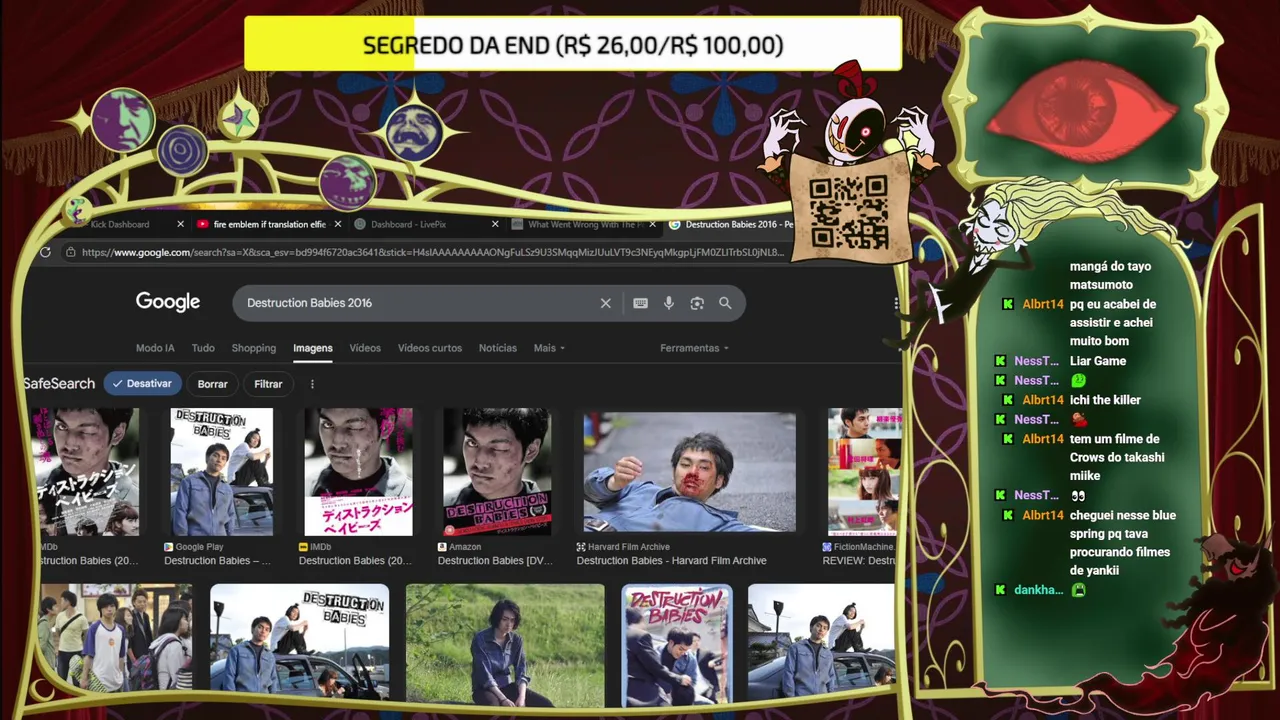Close the Kick Dashboard tab
The height and width of the screenshot is (720, 1280).
[180, 224]
